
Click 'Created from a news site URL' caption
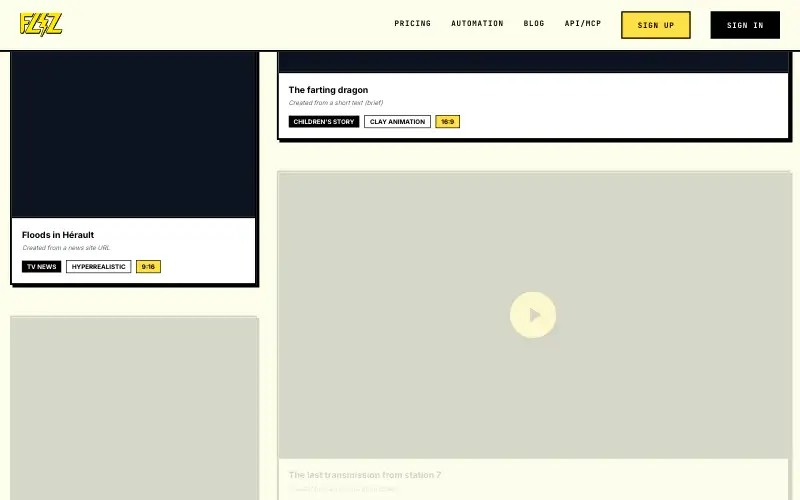(66, 248)
